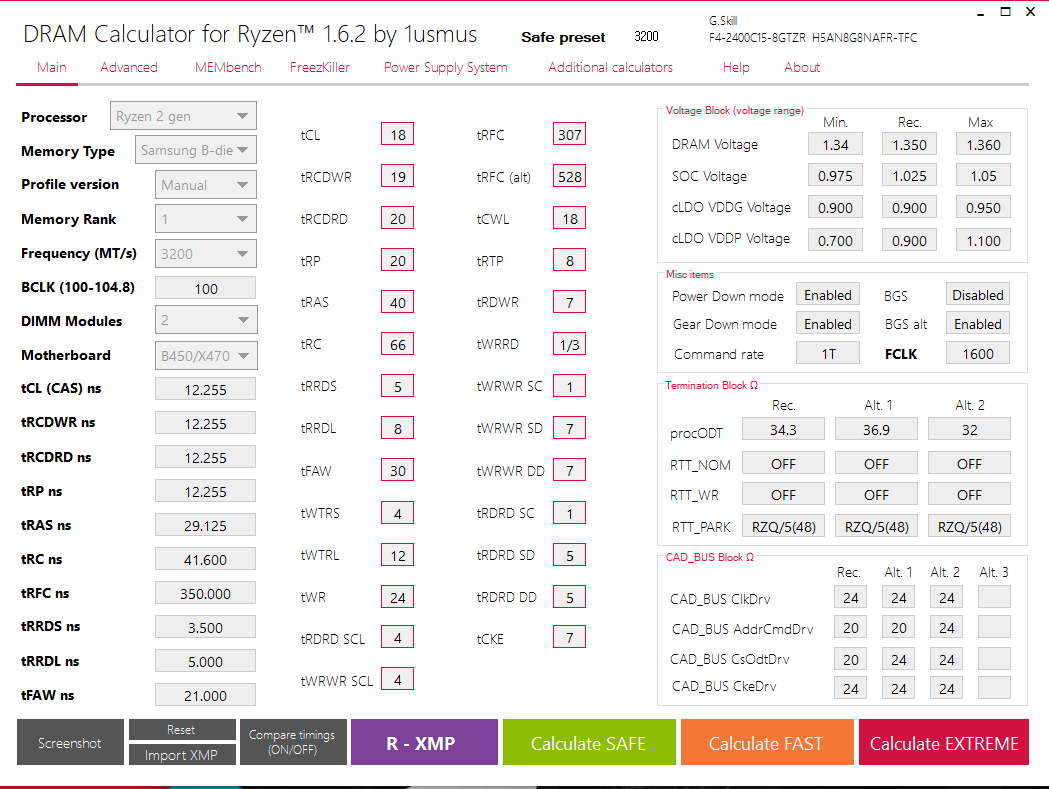Click RTT_PARK Rec. value RZQ/5(48)
The image size is (1049, 789).
[x=783, y=527]
